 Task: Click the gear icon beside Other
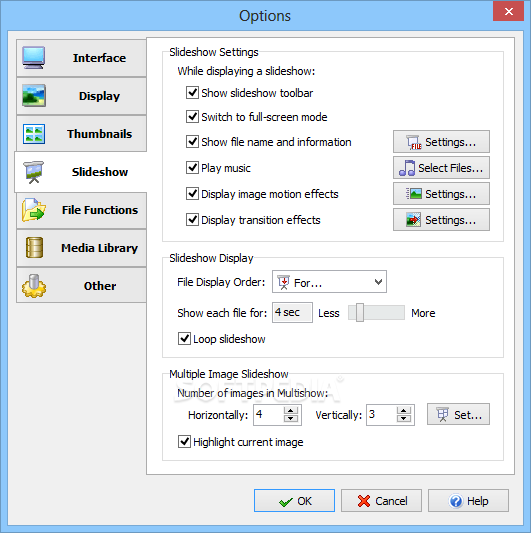tap(34, 286)
